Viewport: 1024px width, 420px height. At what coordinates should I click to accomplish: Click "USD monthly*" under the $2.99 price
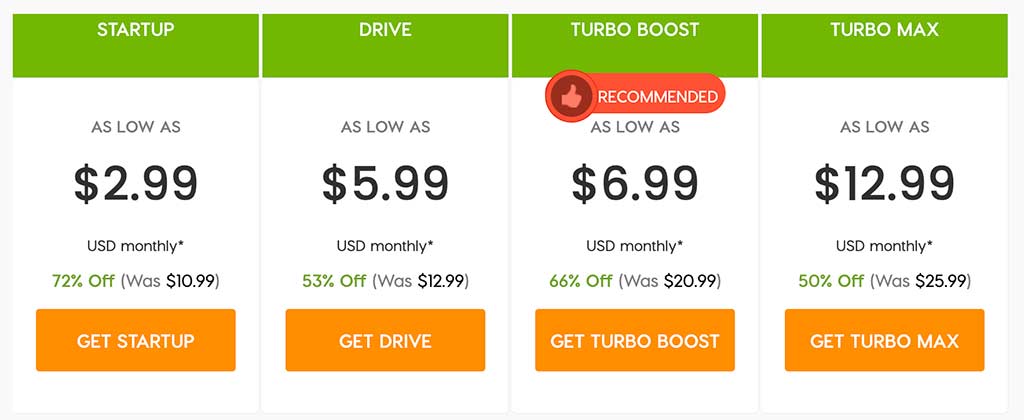pos(135,245)
